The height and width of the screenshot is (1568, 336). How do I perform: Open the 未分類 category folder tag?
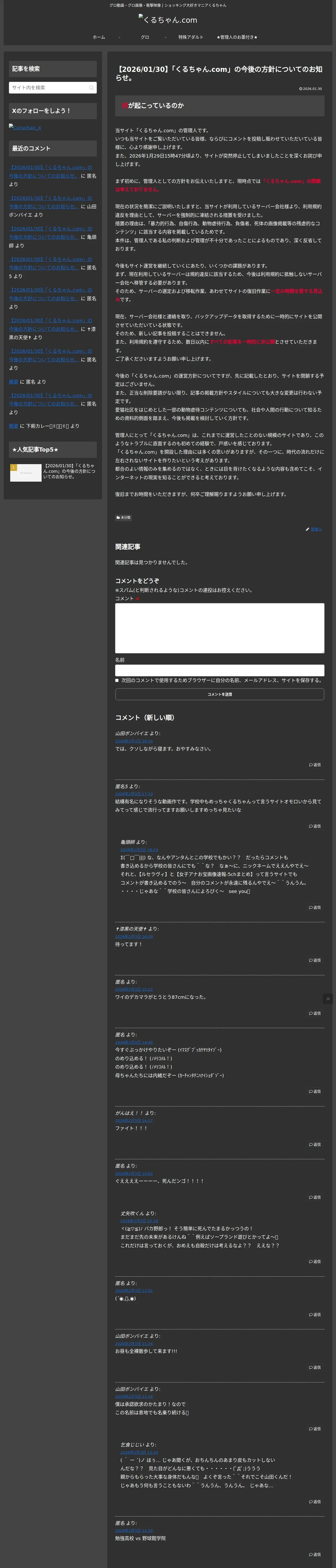(124, 517)
